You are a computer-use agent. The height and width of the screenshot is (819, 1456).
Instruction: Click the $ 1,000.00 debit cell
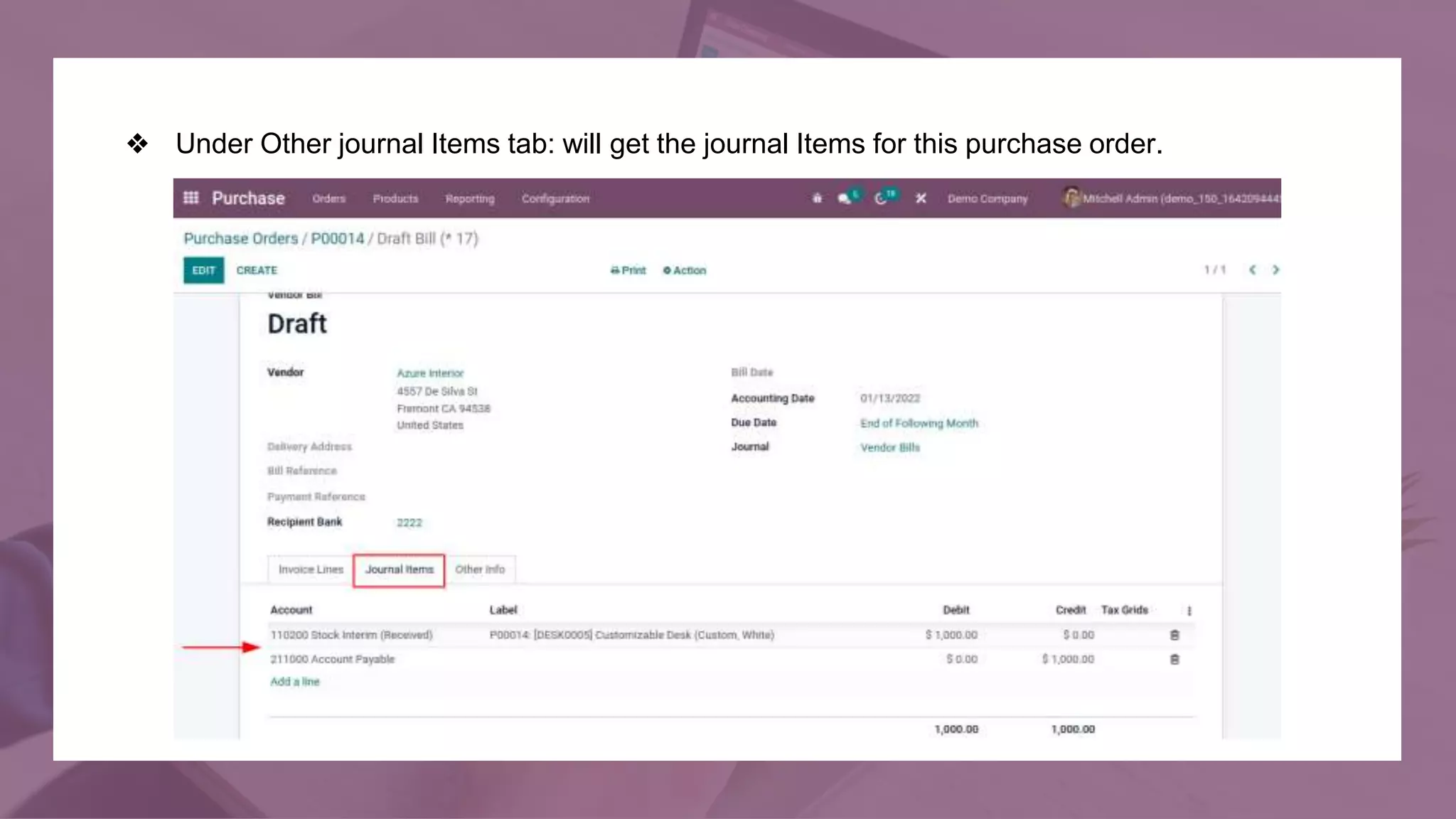[951, 635]
